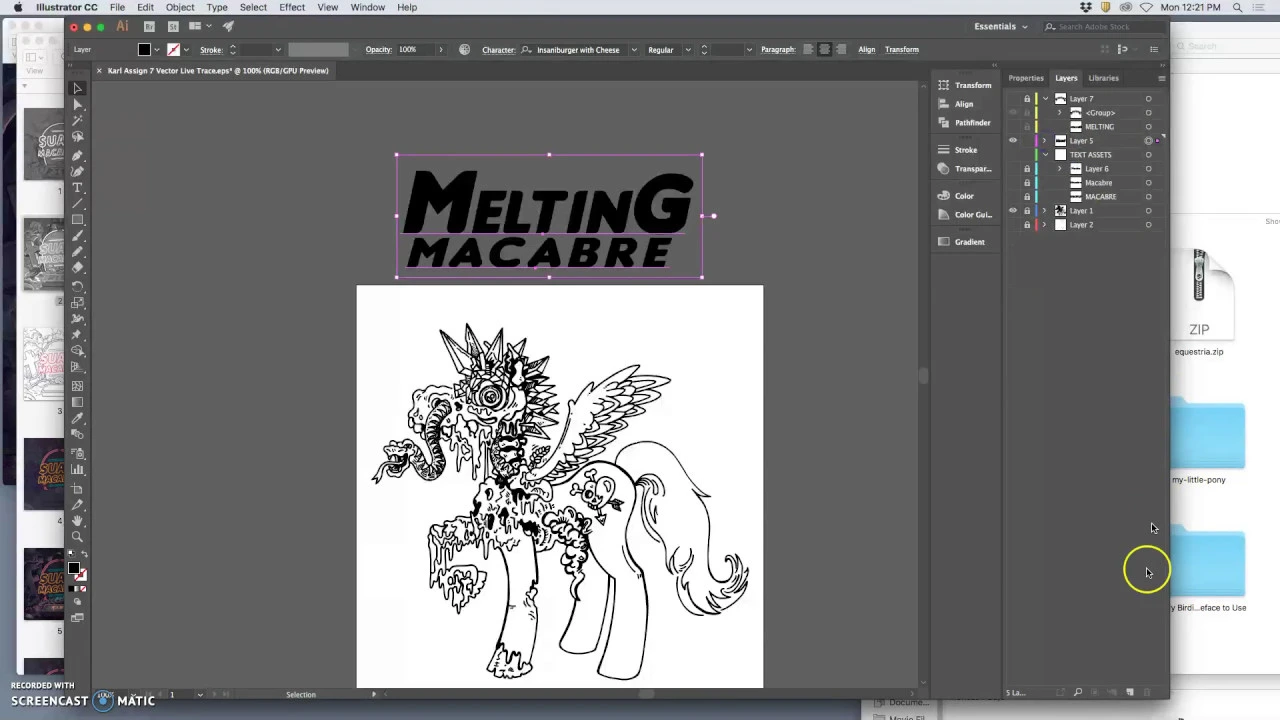Select the Curvature tool
This screenshot has width=1280, height=720.
[x=77, y=171]
